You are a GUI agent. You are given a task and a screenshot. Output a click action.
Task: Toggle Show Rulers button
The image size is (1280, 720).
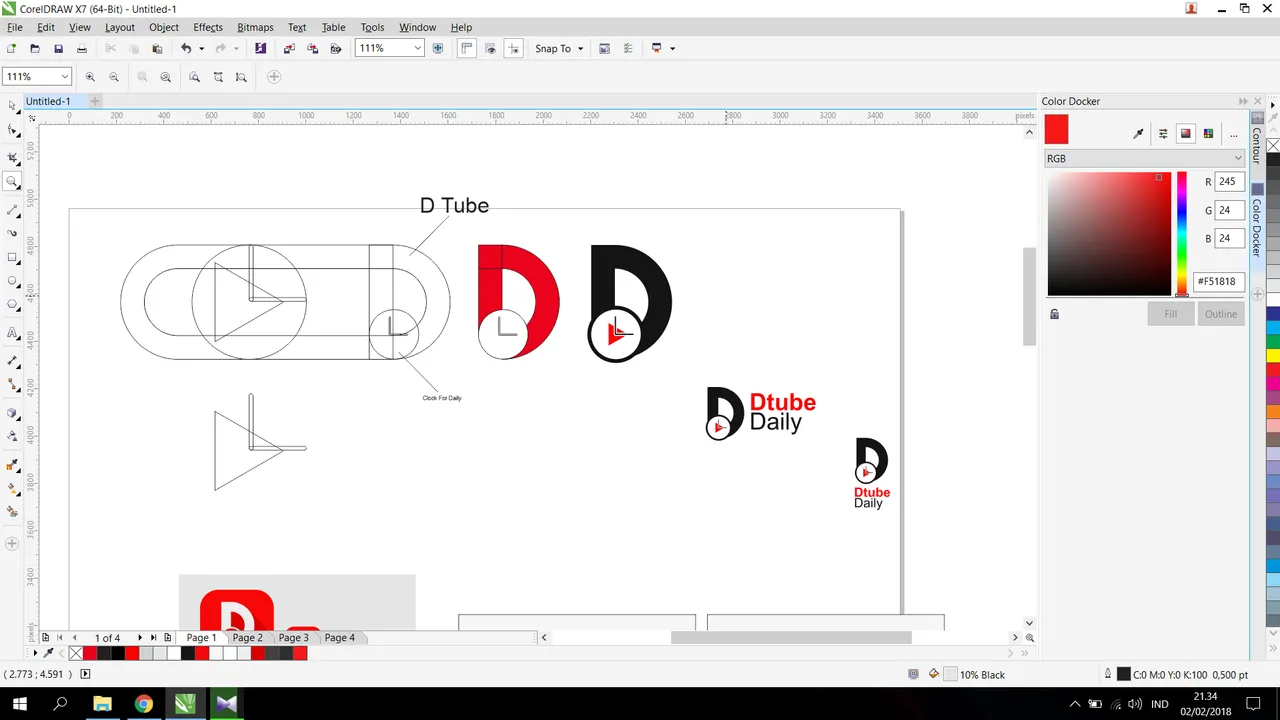(466, 48)
